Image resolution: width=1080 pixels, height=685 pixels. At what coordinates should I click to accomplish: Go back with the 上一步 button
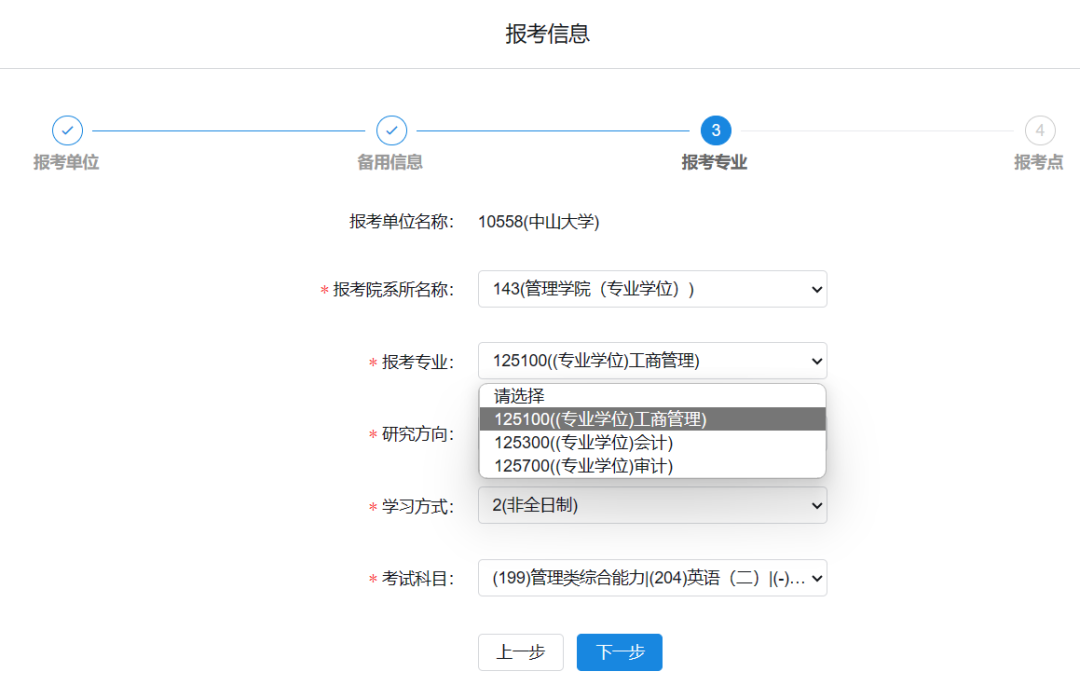click(x=520, y=652)
